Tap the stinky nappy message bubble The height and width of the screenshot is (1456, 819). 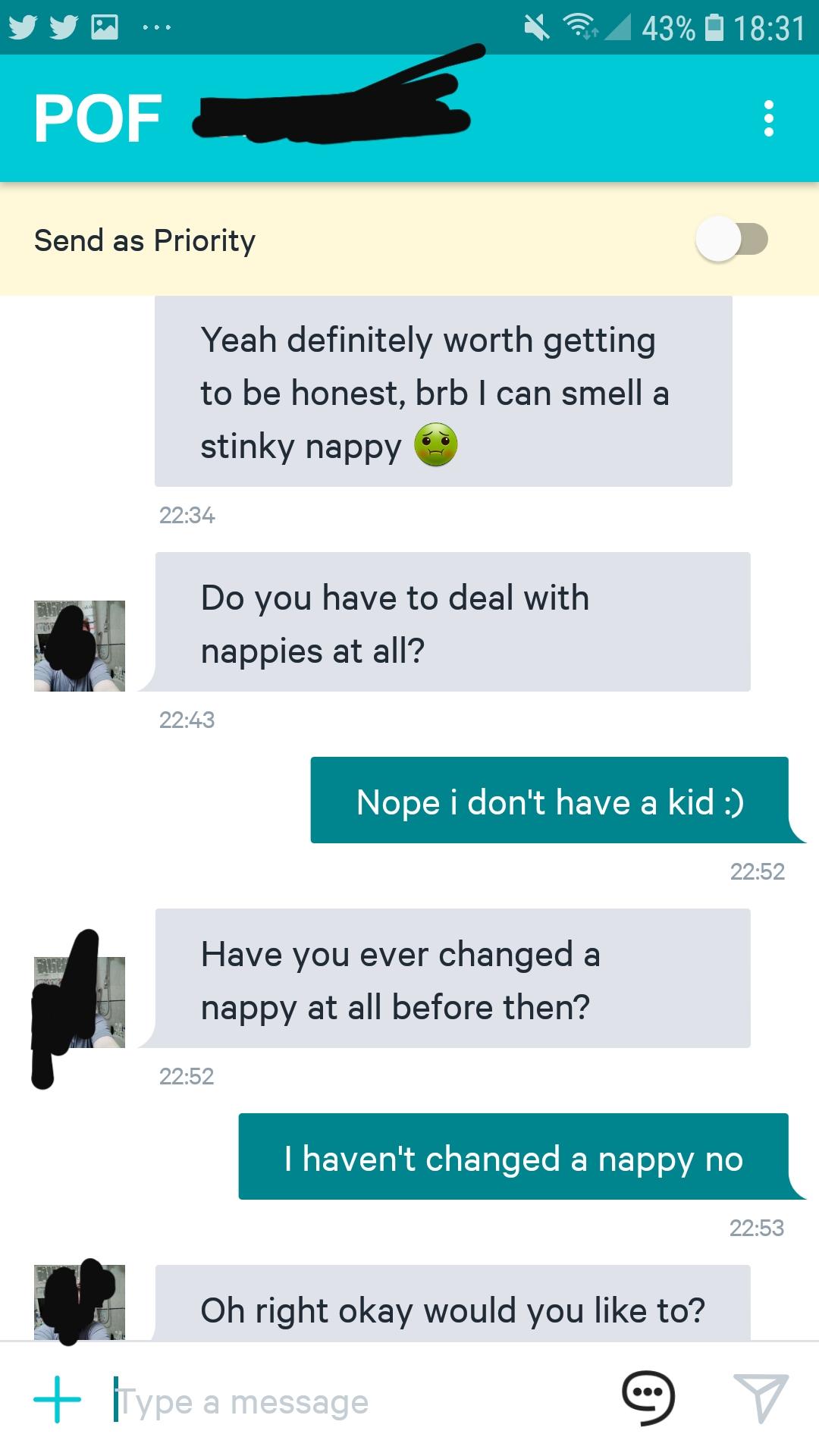[444, 391]
